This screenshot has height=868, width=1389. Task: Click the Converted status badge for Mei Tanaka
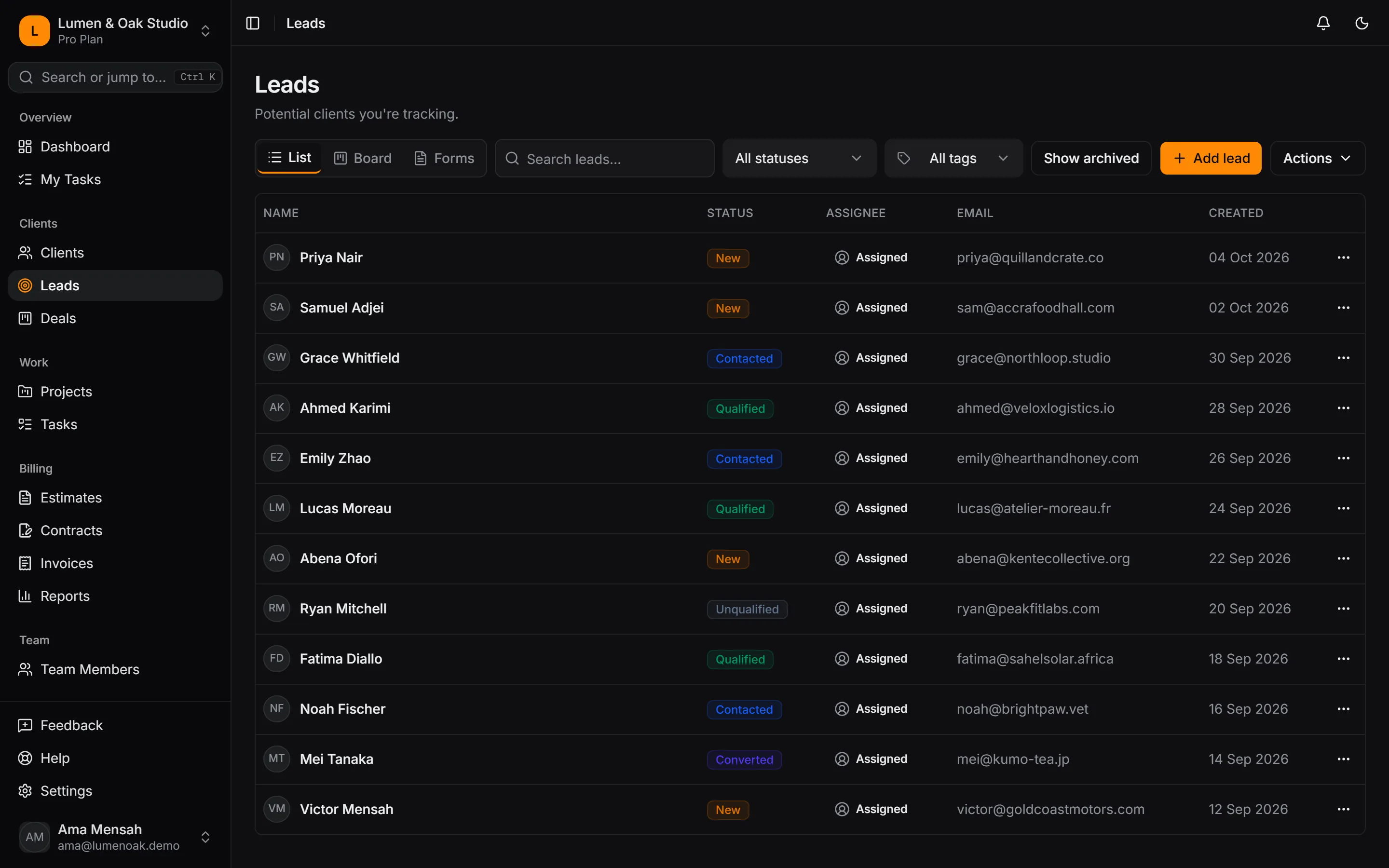[744, 760]
